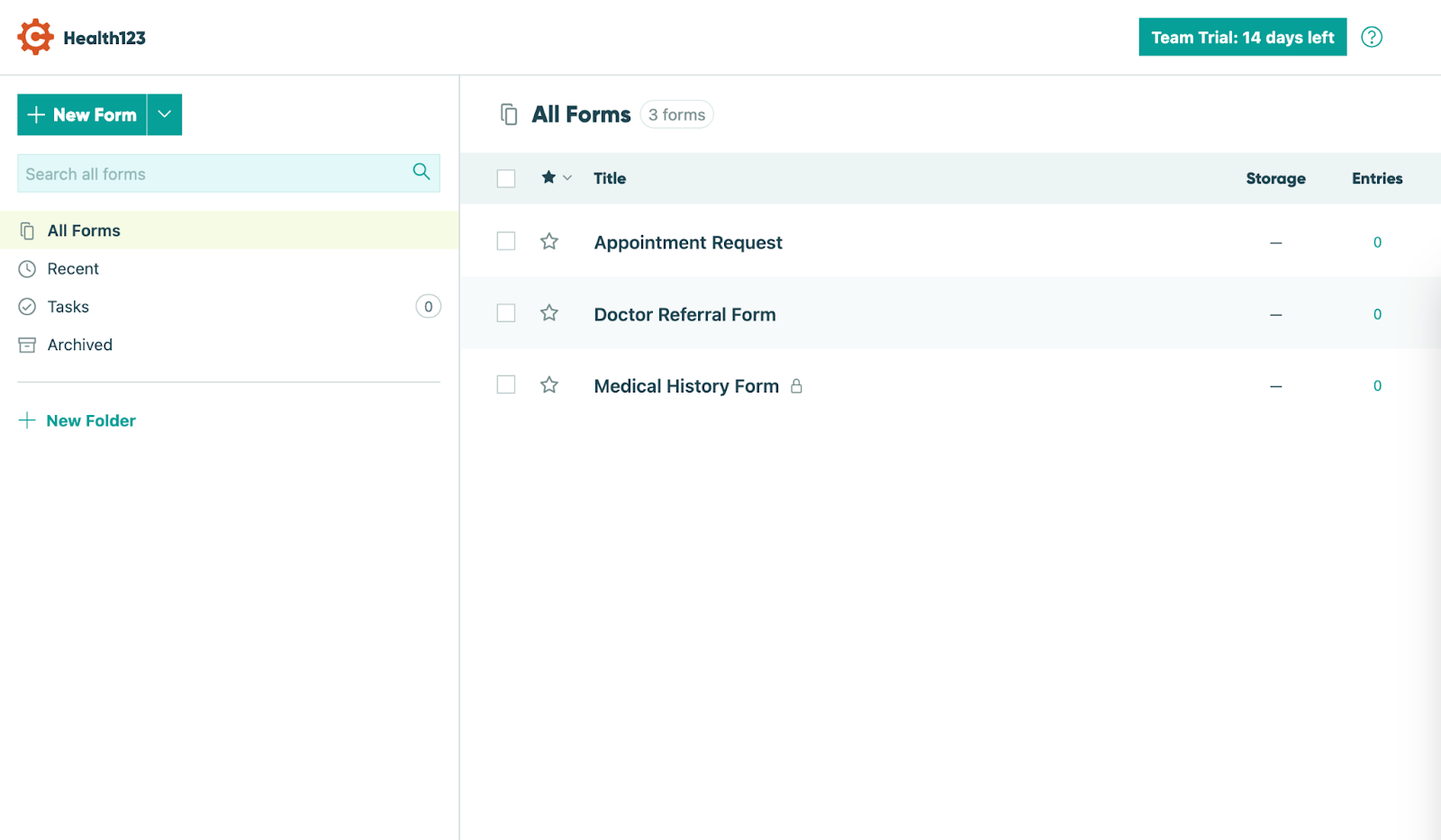Click the search magnifier icon
Viewport: 1441px width, 840px height.
click(x=421, y=172)
